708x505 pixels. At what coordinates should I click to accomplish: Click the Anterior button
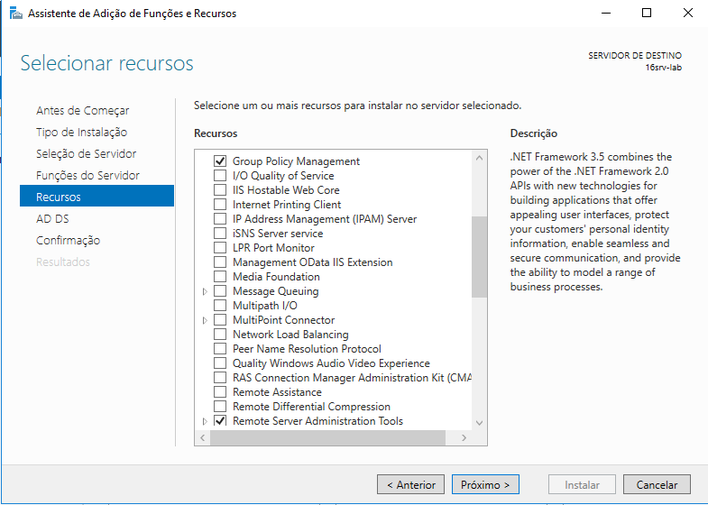411,485
